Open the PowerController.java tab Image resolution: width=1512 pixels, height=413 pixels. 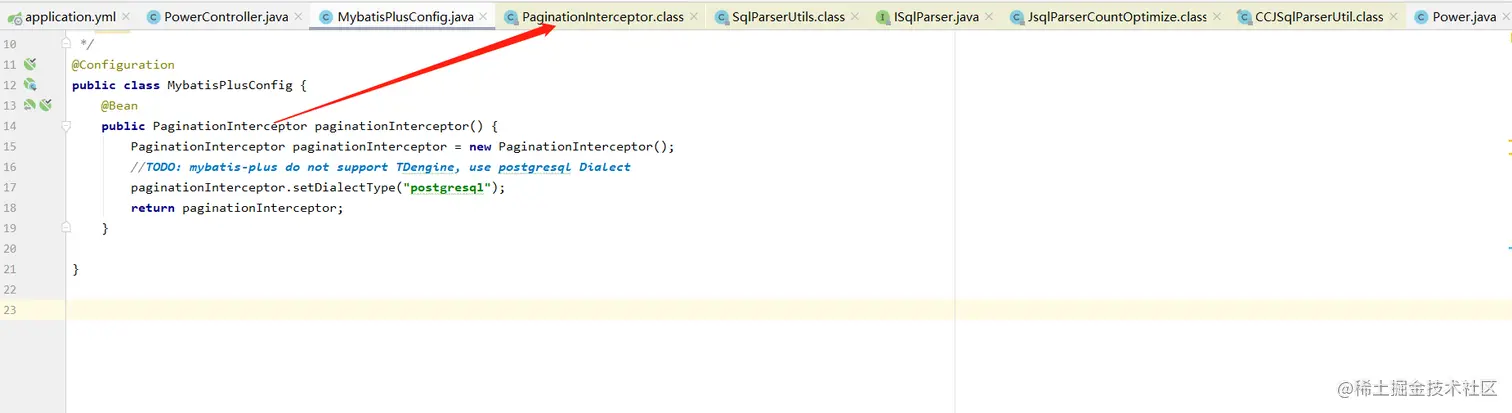pyautogui.click(x=225, y=17)
